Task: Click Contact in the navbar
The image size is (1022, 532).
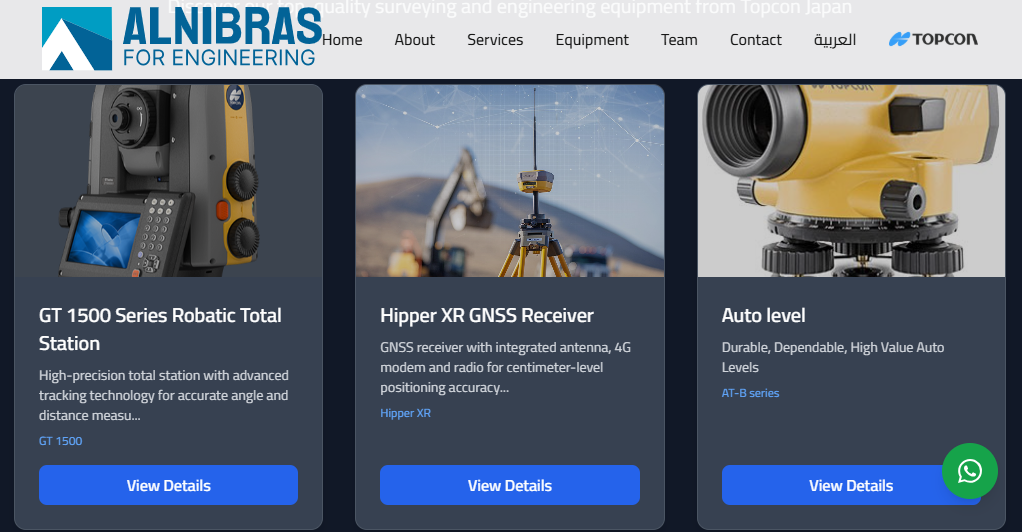Action: 755,40
